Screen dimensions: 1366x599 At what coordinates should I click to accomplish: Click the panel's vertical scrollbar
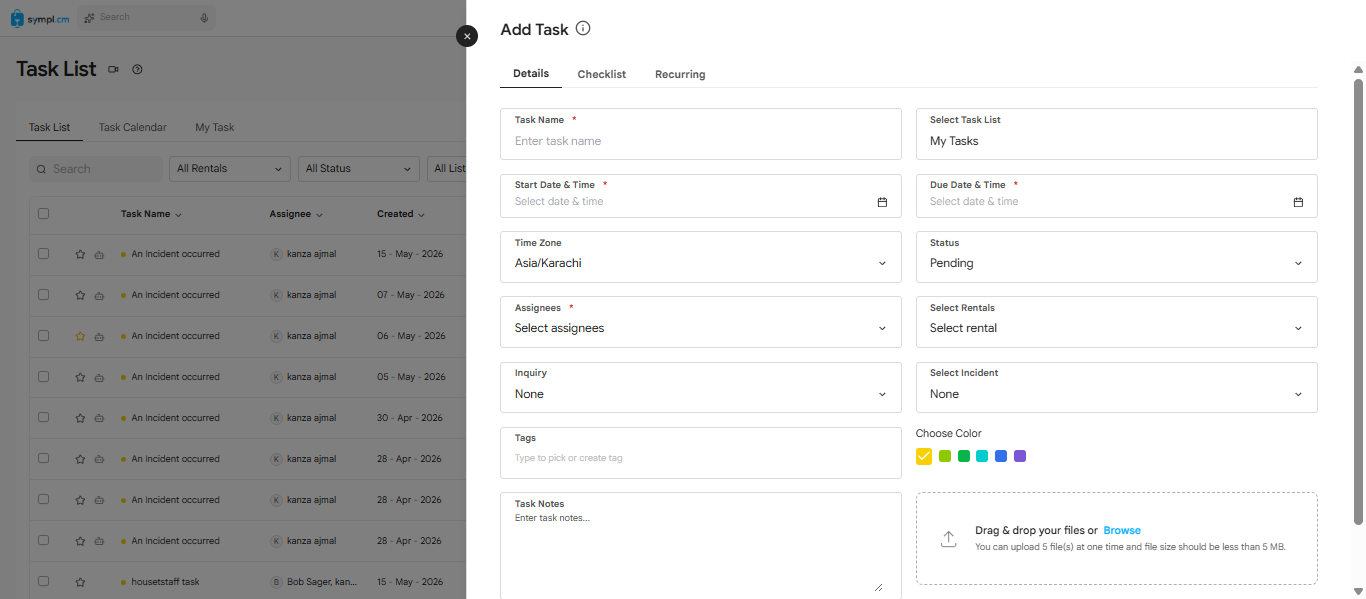pos(1358,300)
